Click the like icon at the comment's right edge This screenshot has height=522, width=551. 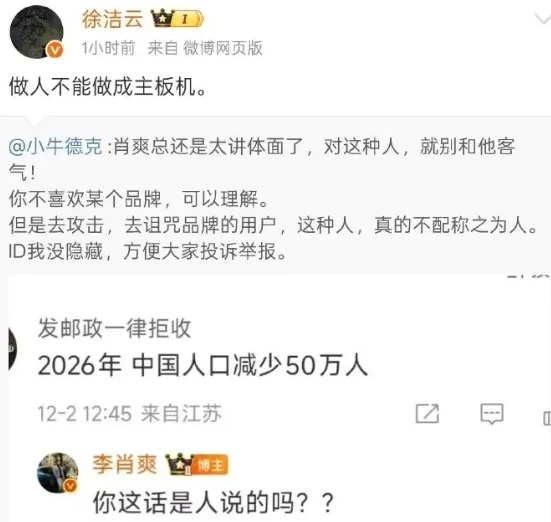pos(546,417)
